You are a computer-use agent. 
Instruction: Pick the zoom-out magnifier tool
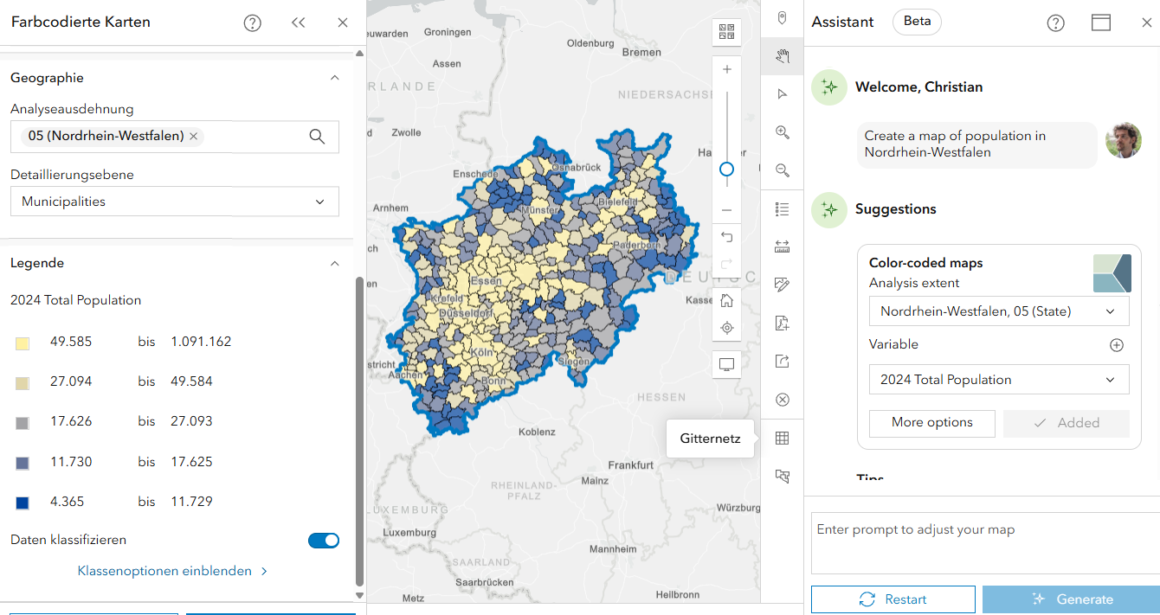click(782, 170)
